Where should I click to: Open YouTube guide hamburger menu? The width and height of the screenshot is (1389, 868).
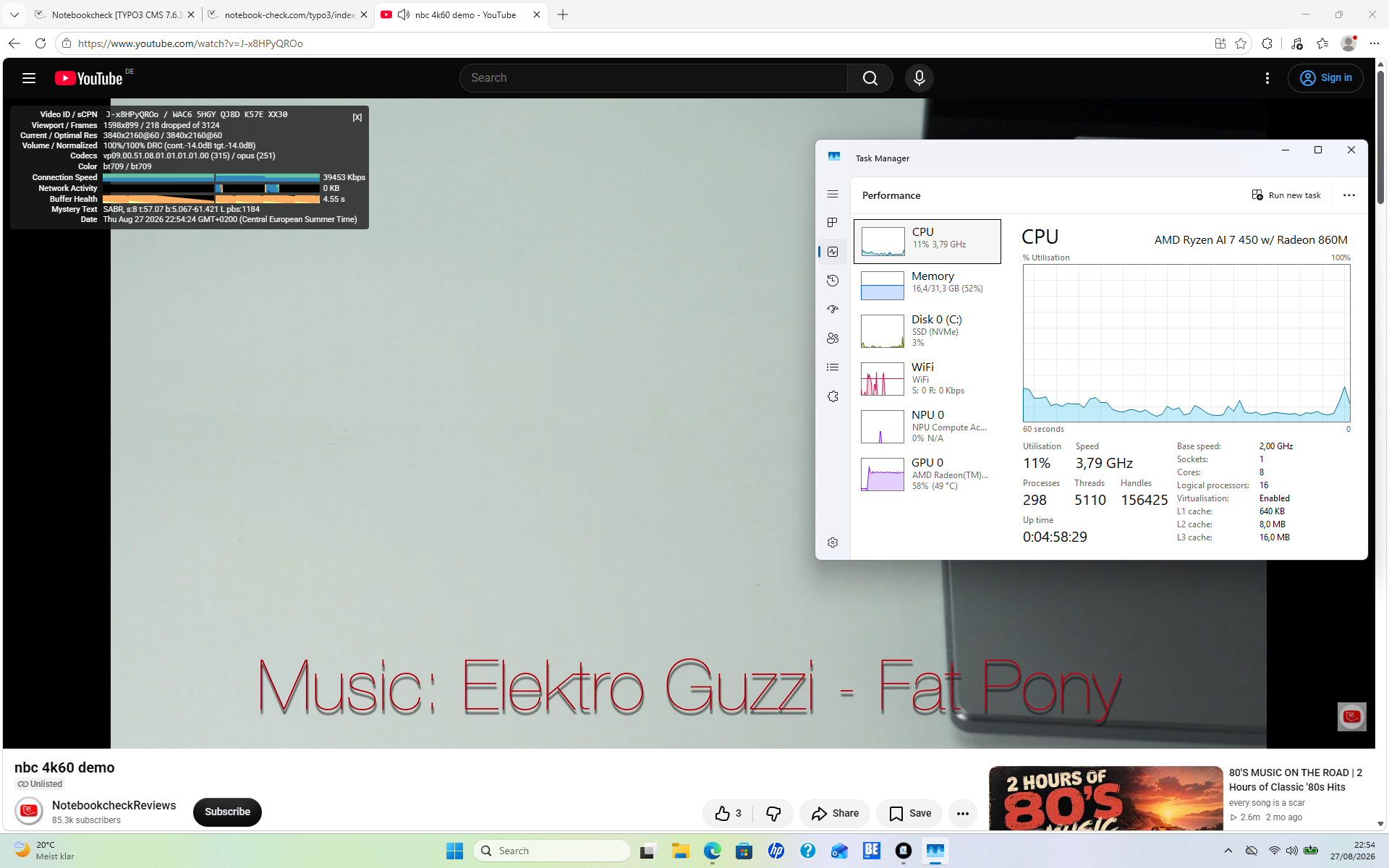[29, 78]
